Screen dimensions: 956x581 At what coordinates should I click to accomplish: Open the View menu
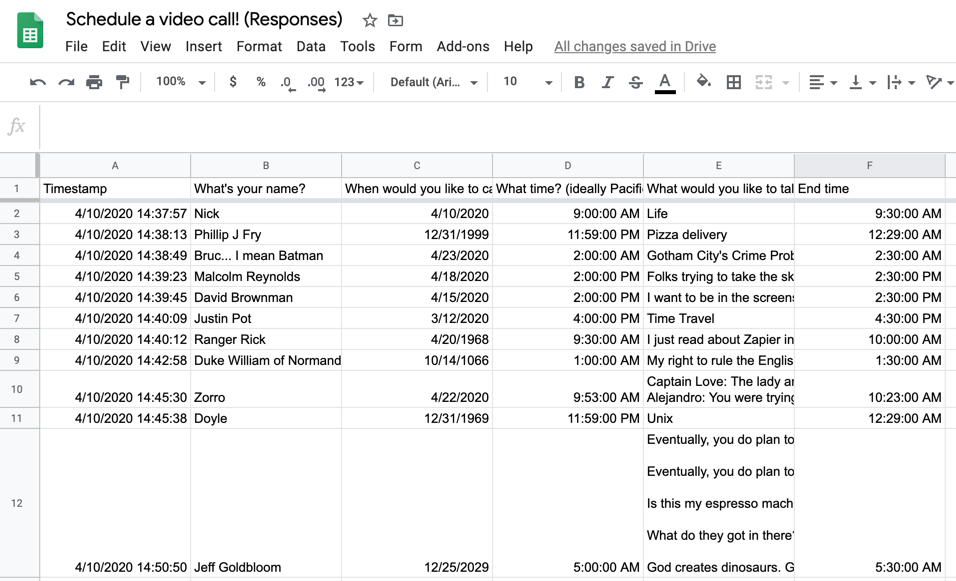[155, 46]
